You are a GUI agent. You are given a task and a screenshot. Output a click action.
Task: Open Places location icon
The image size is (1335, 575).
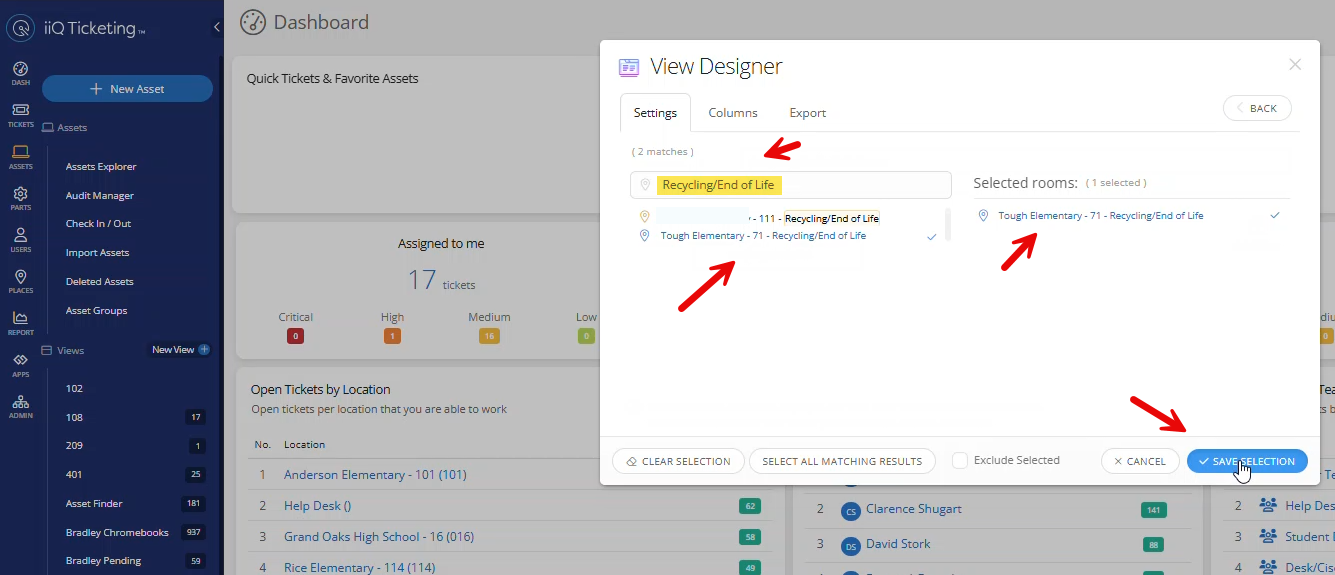[x=20, y=281]
